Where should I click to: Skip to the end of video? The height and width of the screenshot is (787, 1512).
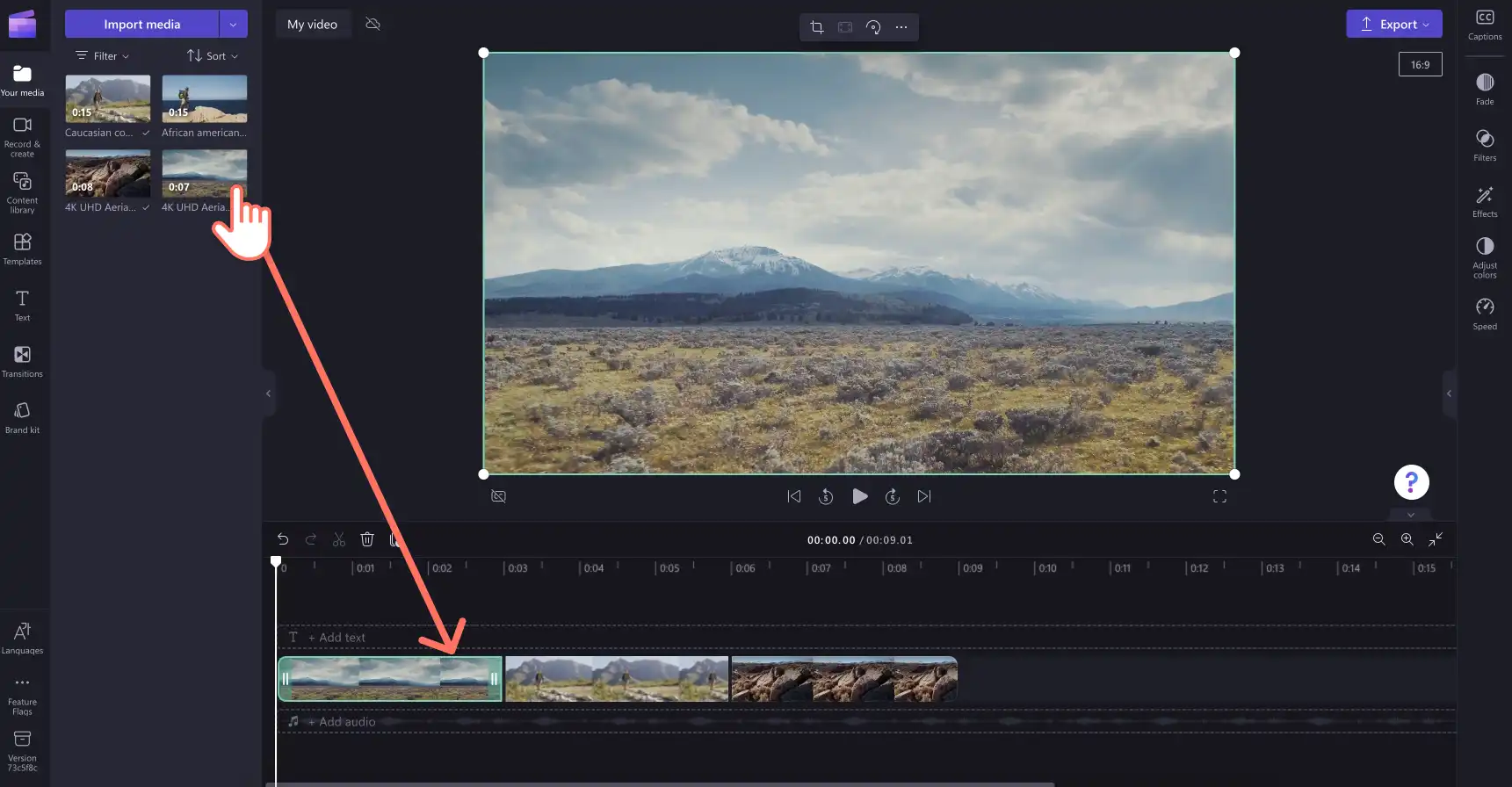924,496
